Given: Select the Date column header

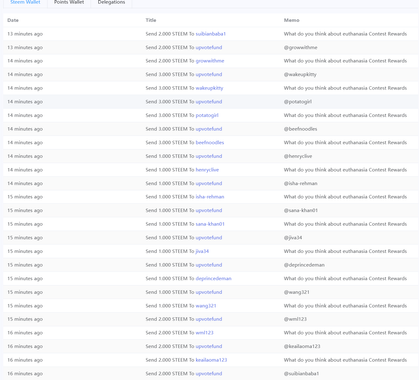Looking at the screenshot, I should tap(13, 20).
